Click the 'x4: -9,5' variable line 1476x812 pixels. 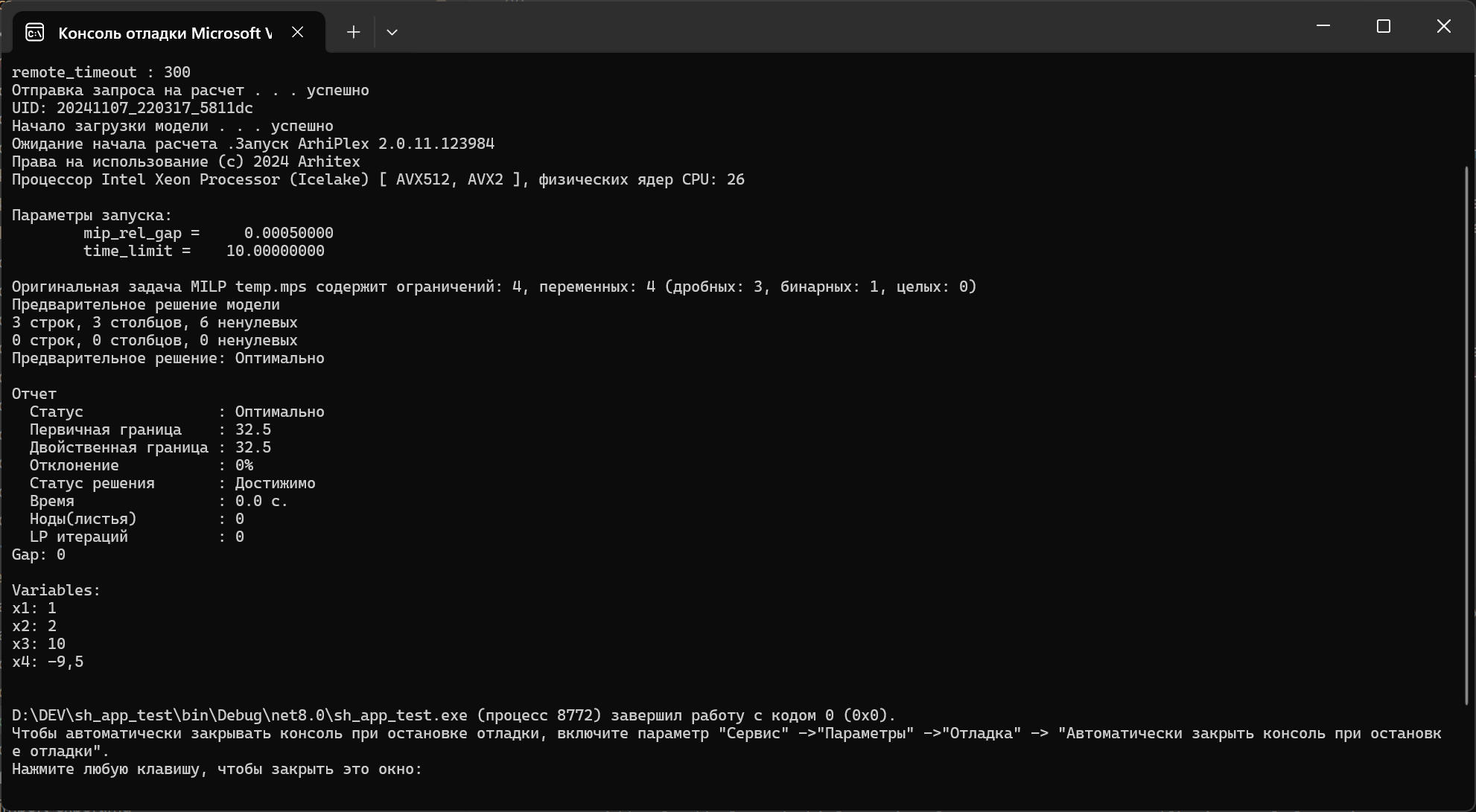click(48, 662)
